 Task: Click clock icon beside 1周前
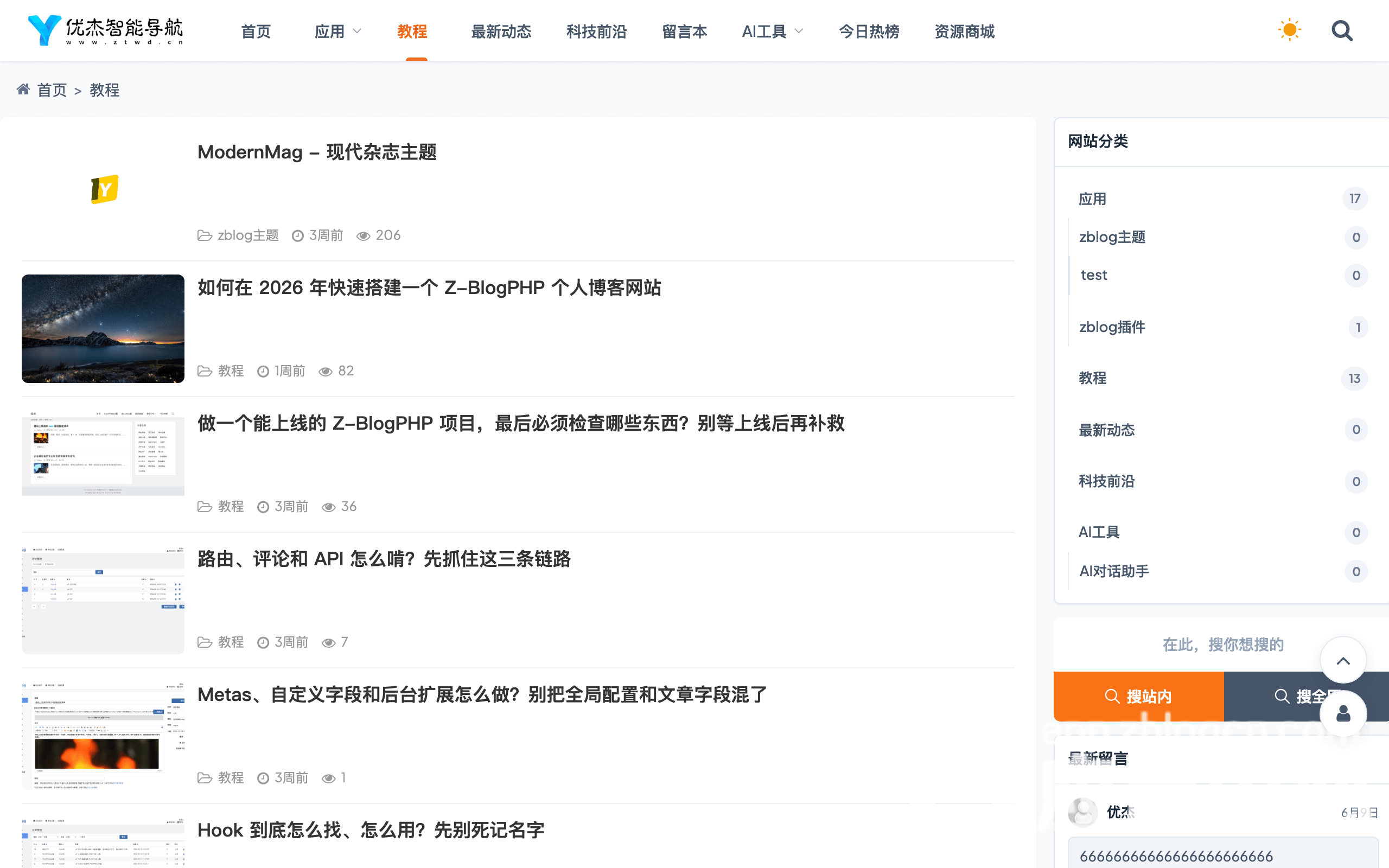[263, 372]
